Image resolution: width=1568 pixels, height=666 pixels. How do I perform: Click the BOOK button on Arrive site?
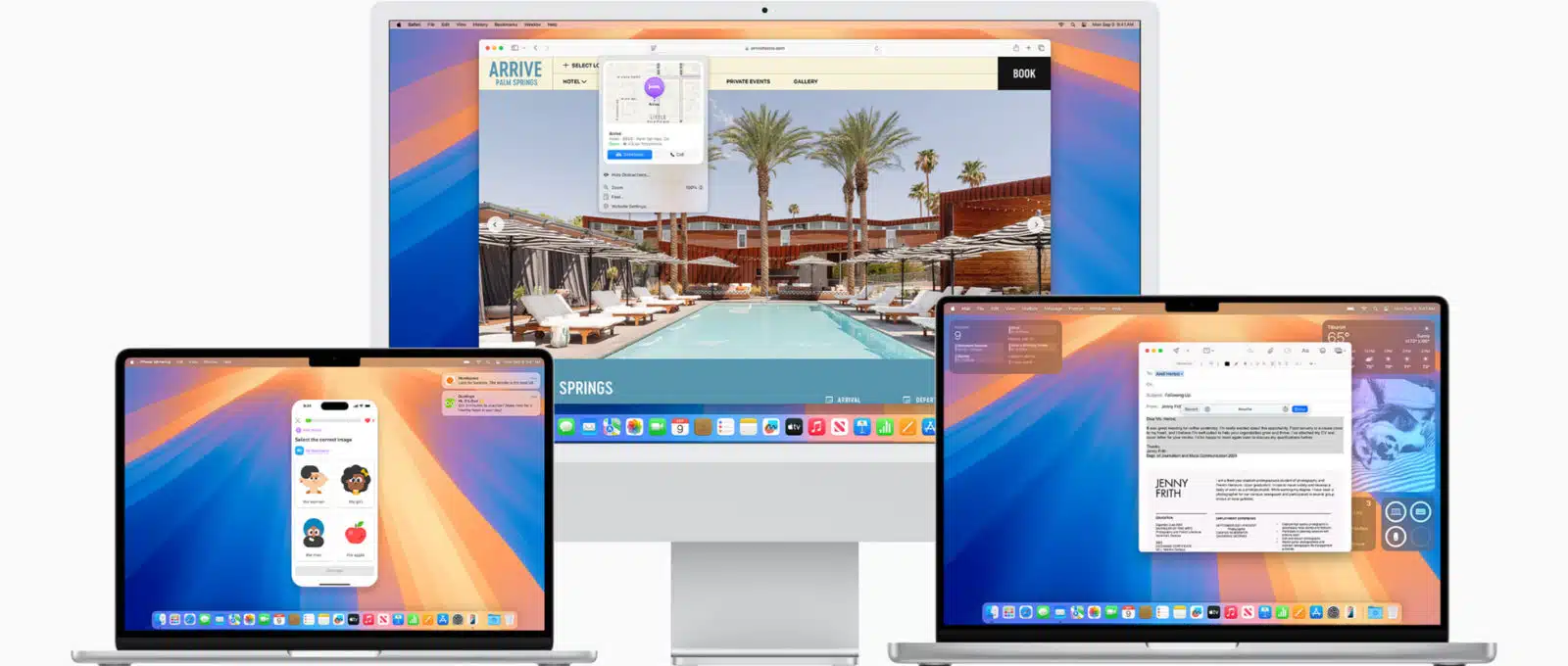pyautogui.click(x=1024, y=73)
